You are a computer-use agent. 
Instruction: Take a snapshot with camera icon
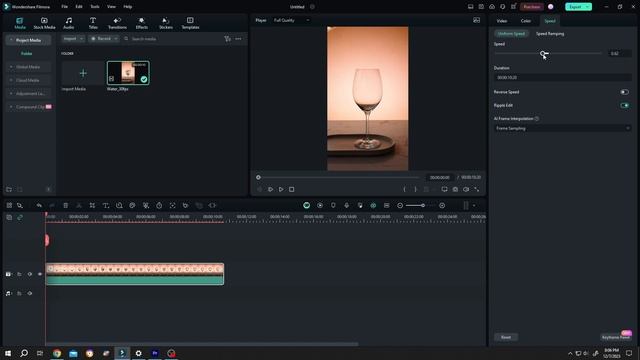tap(455, 189)
